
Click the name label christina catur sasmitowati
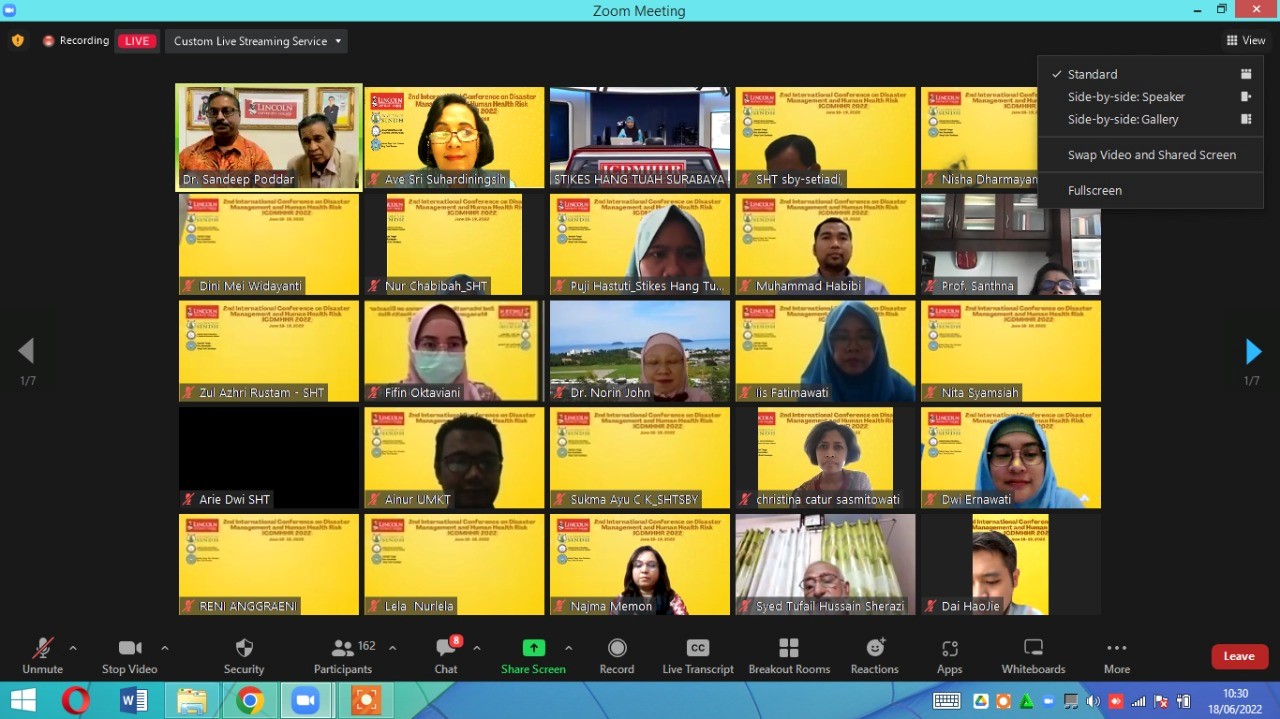click(828, 499)
